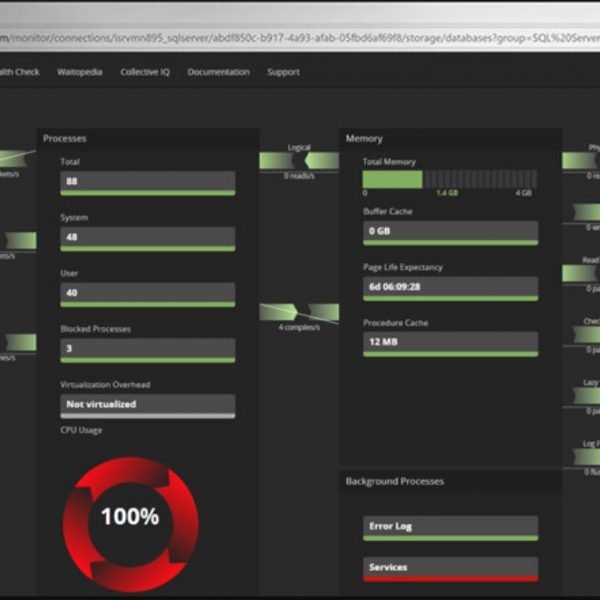Click the Page Life Expectancy label
Image resolution: width=600 pixels, height=600 pixels.
pos(403,267)
